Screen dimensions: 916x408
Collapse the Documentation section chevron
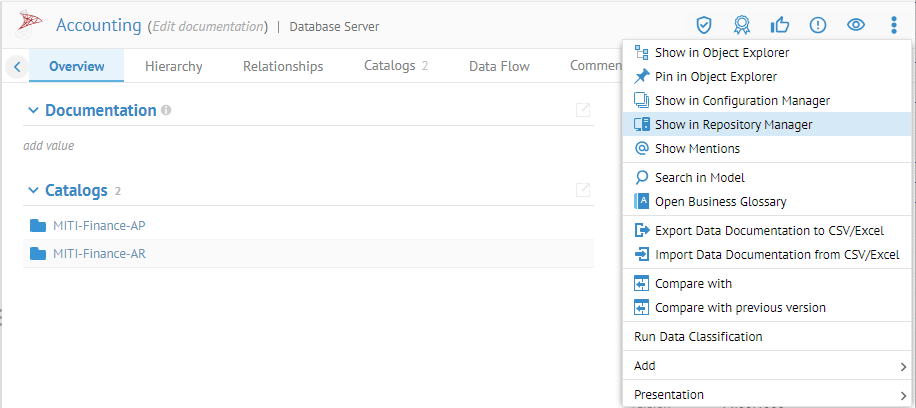(33, 110)
